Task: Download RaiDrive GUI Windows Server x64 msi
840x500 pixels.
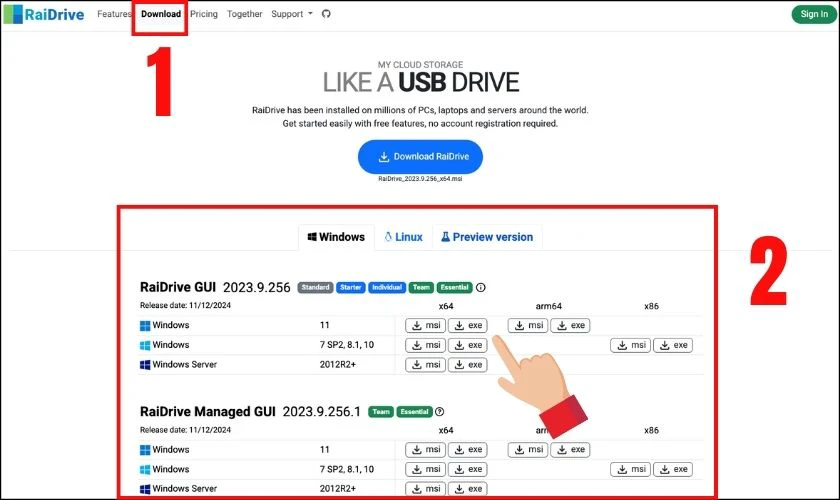Action: 425,365
